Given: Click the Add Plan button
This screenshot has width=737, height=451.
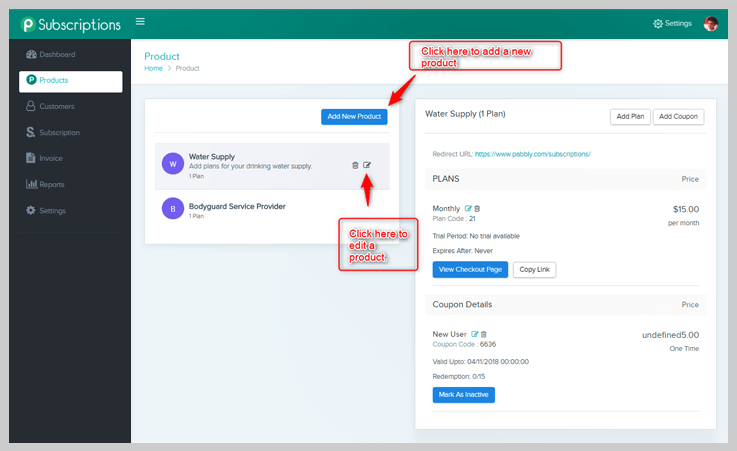Looking at the screenshot, I should (630, 117).
